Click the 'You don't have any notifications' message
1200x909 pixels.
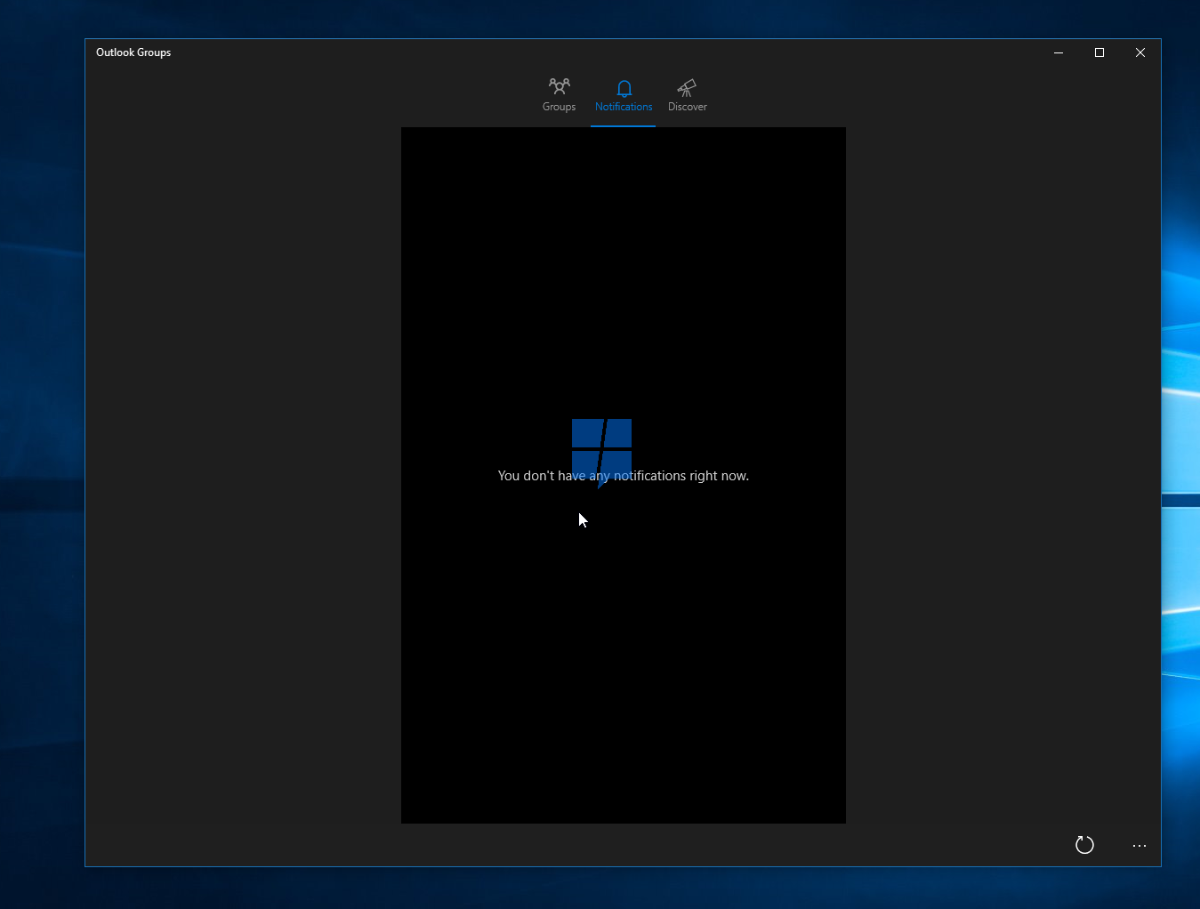623,476
